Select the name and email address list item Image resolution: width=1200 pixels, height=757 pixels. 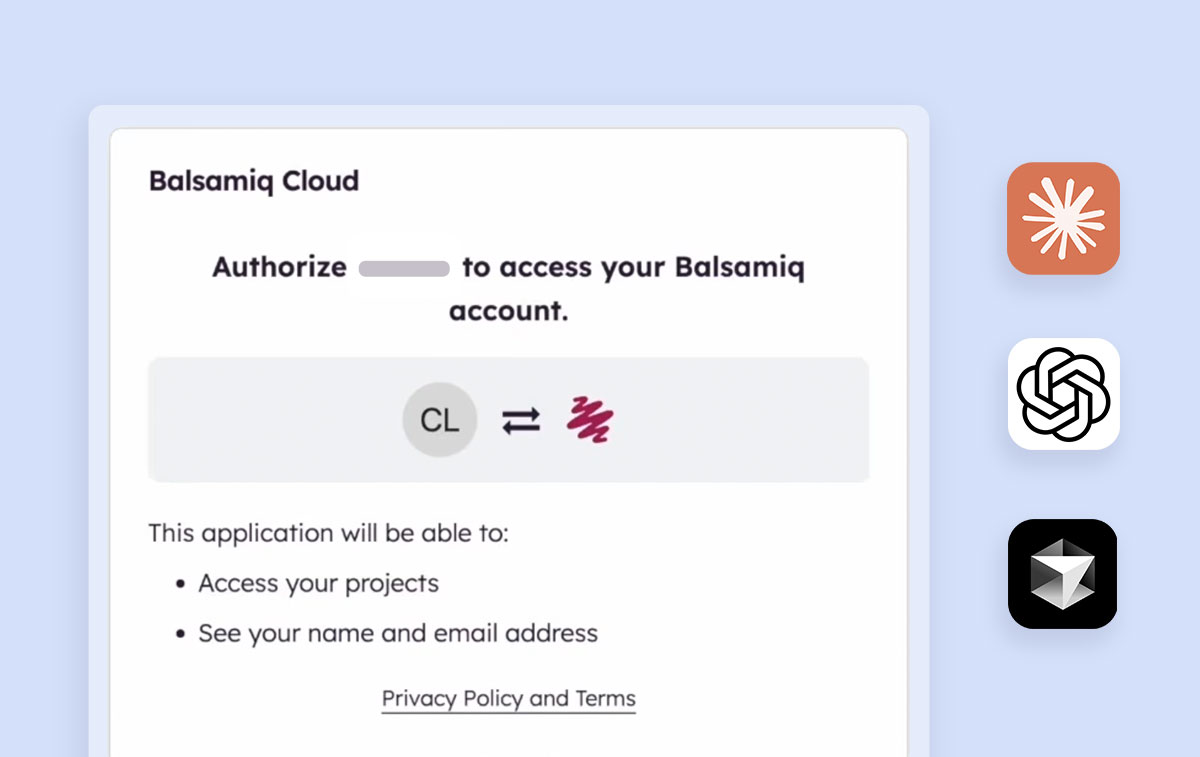tap(398, 633)
